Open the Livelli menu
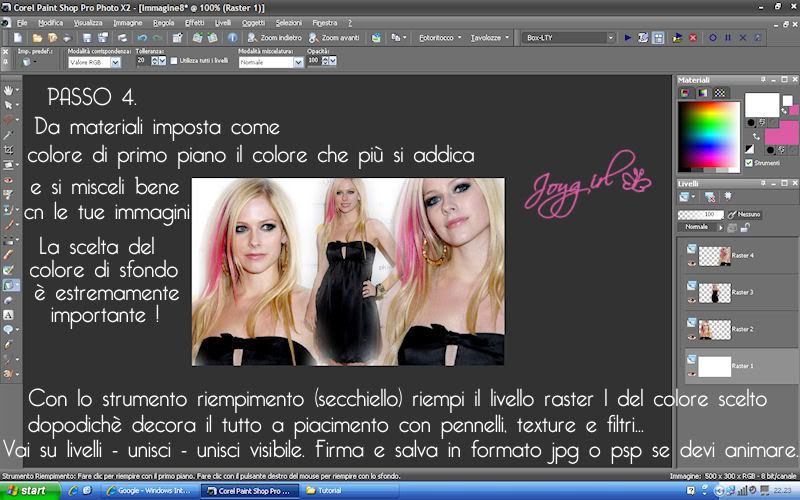 [222, 23]
